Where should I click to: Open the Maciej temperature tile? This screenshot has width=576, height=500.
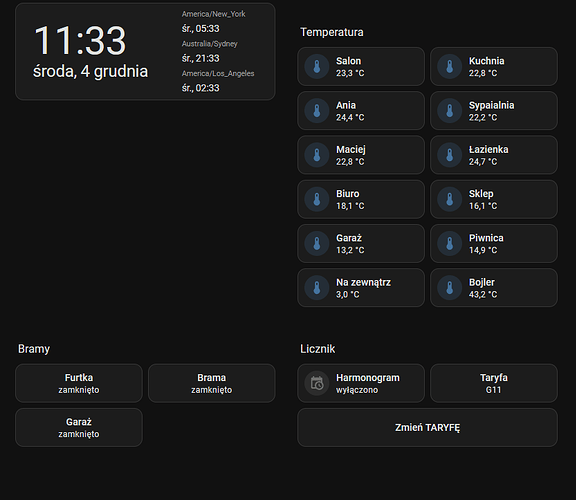[361, 155]
